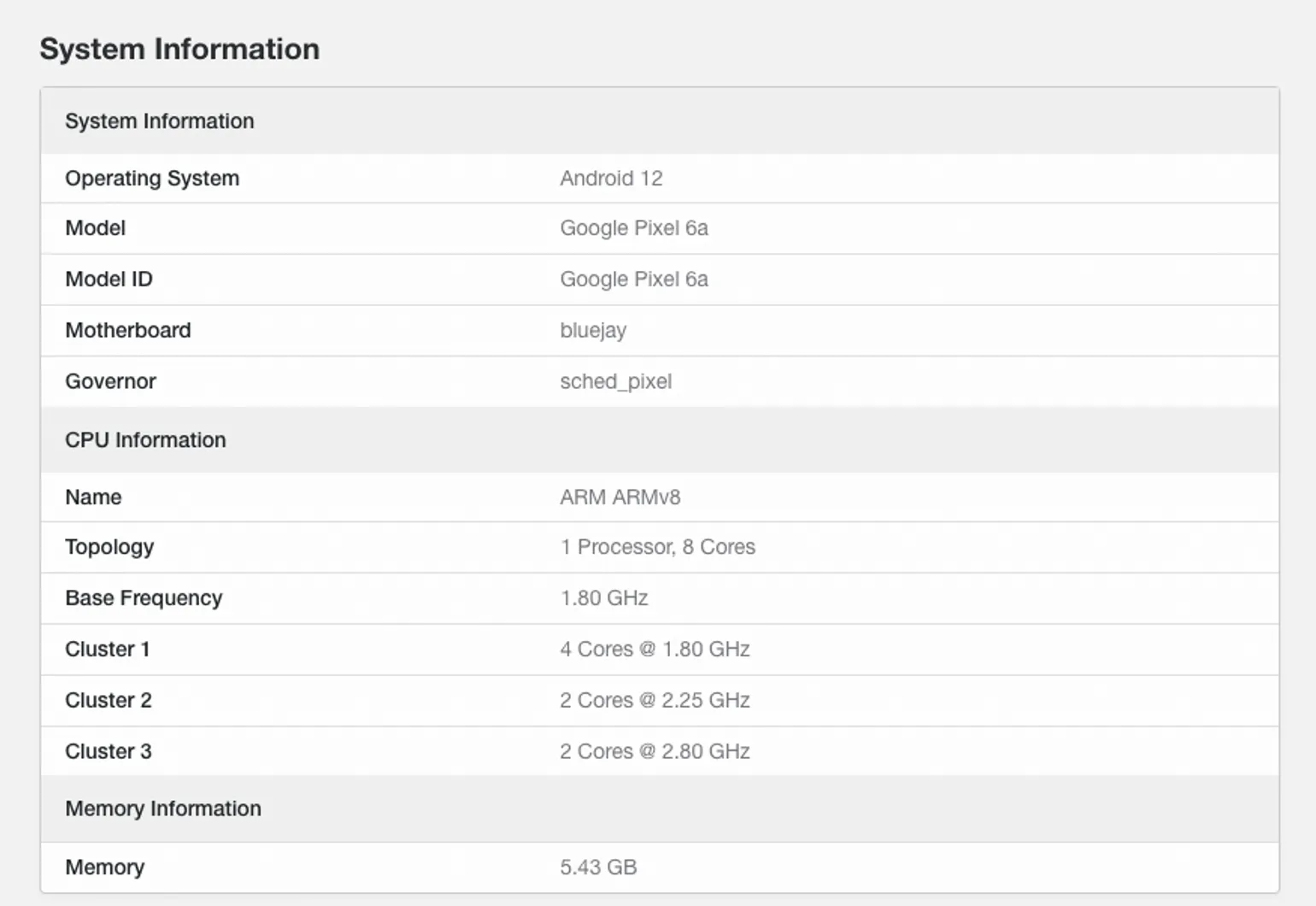Select 2 Cores @ 2.80 GHz value
This screenshot has width=1316, height=906.
(x=655, y=751)
